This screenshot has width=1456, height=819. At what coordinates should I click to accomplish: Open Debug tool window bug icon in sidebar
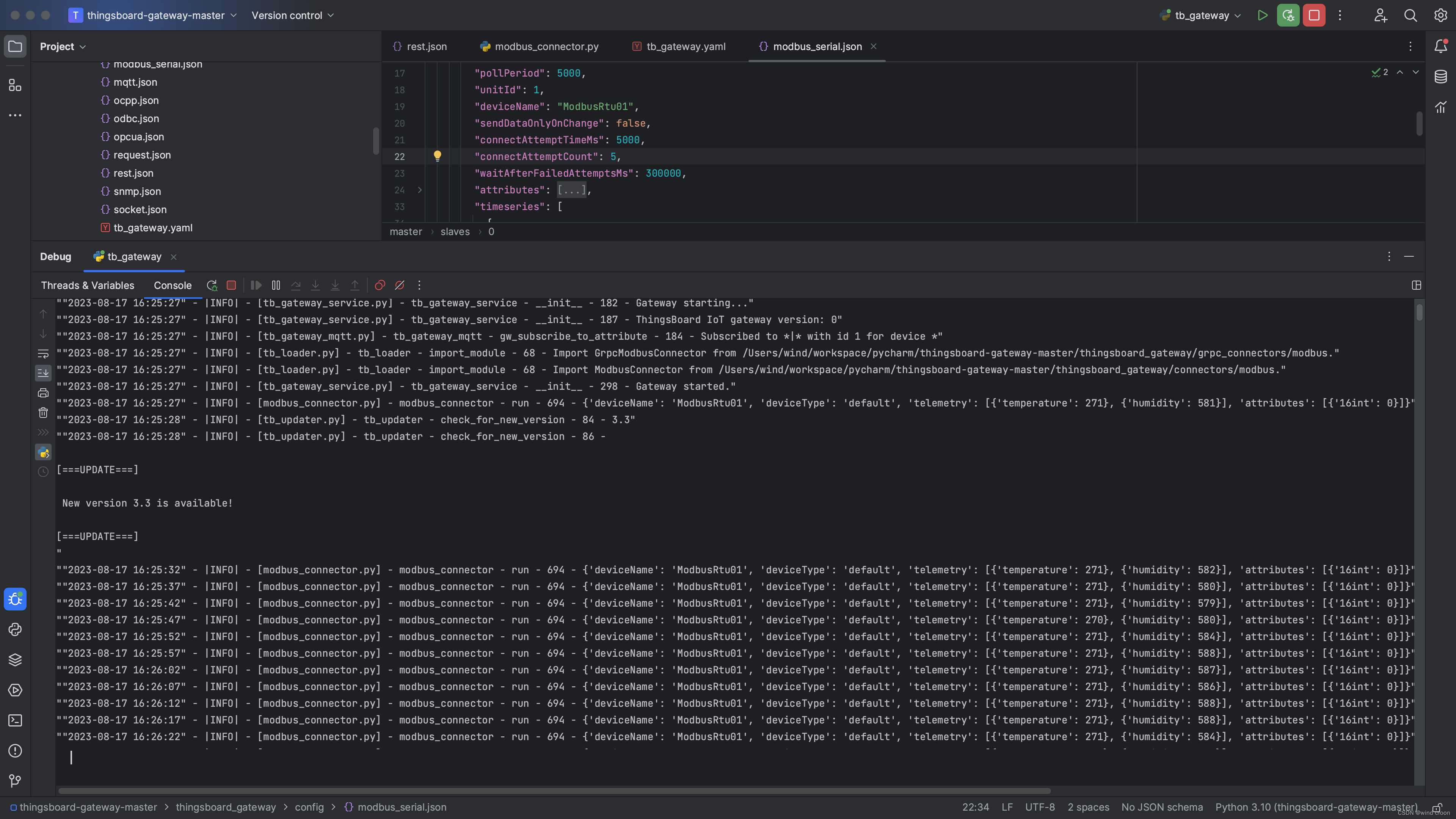pos(15,599)
